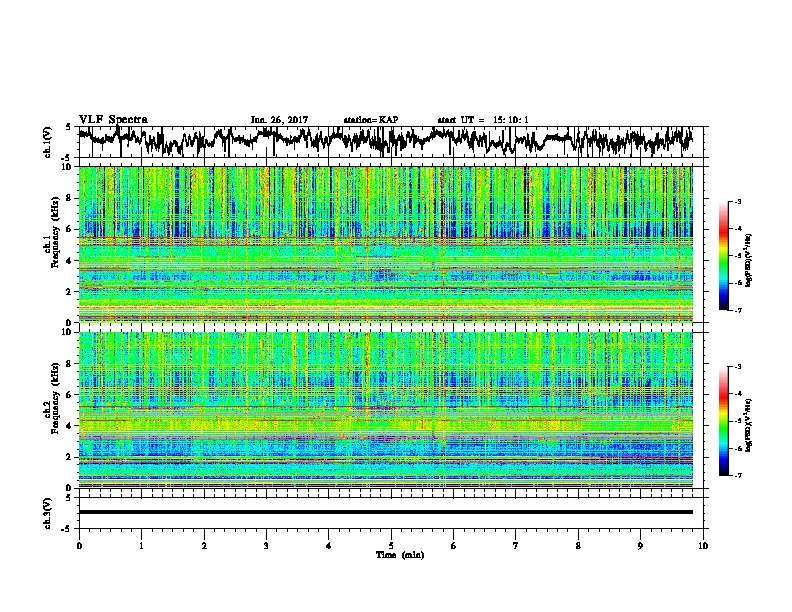Click the ch.2 spectrogram color scale bar
The width and height of the screenshot is (792, 612).
724,421
